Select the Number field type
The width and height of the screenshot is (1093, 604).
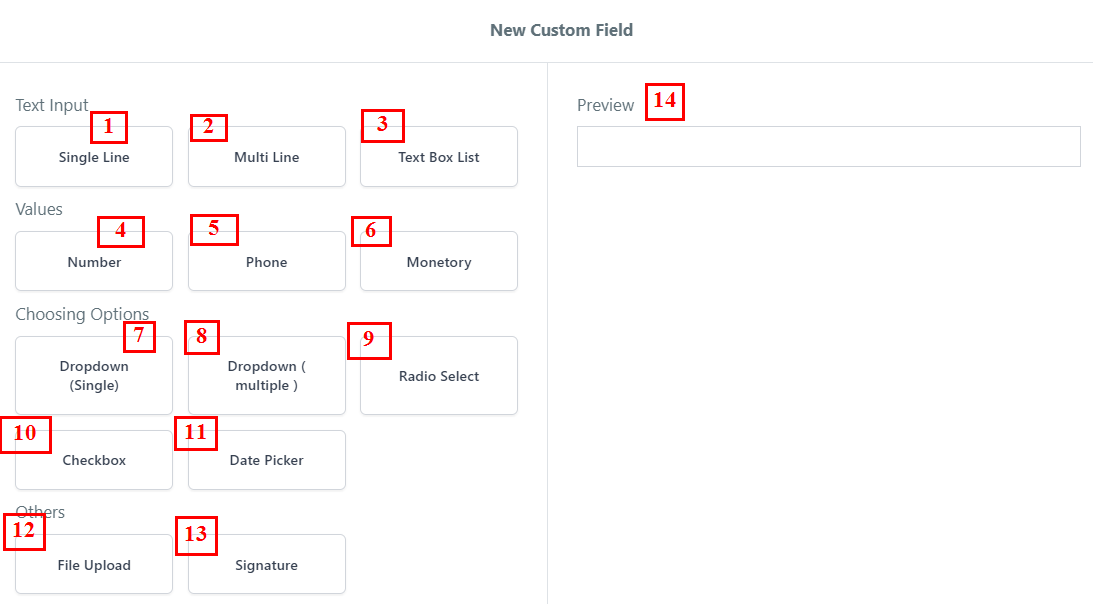[94, 263]
